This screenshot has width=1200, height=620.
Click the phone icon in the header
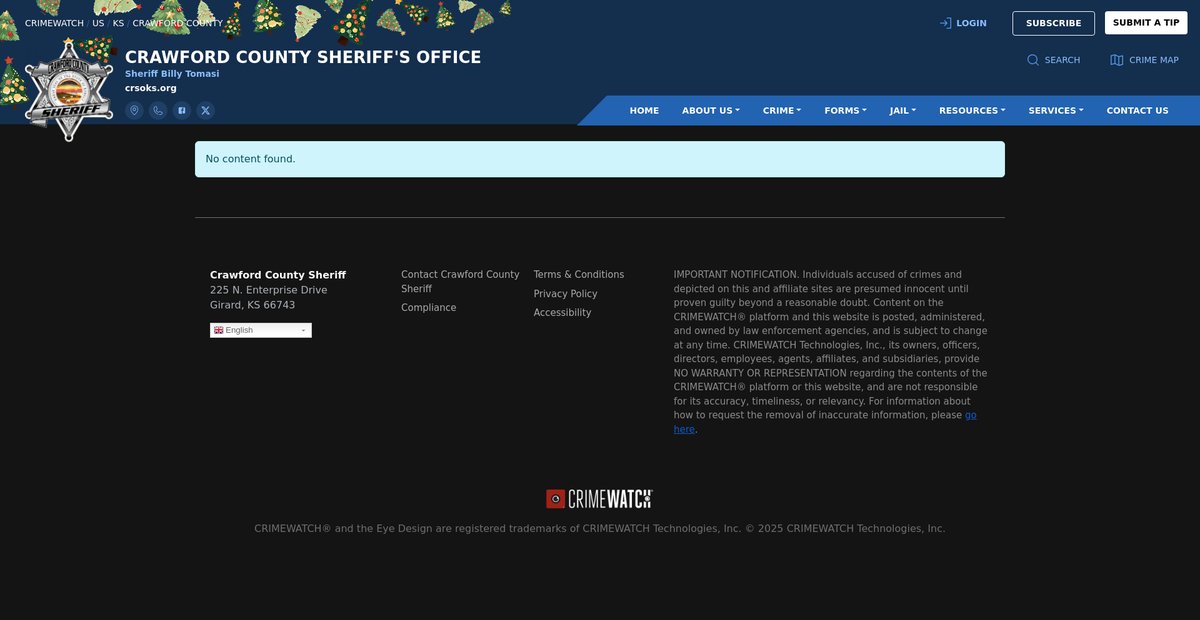point(158,110)
